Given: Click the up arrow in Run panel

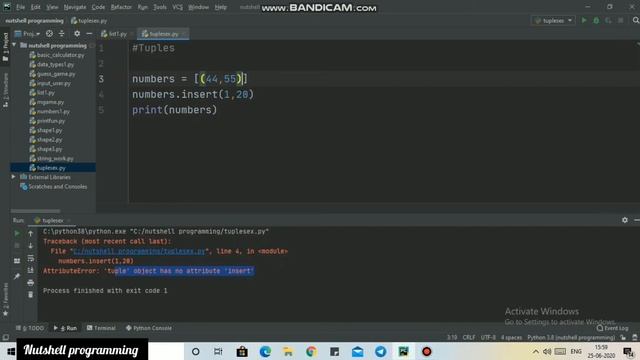Looking at the screenshot, I should (x=31, y=233).
